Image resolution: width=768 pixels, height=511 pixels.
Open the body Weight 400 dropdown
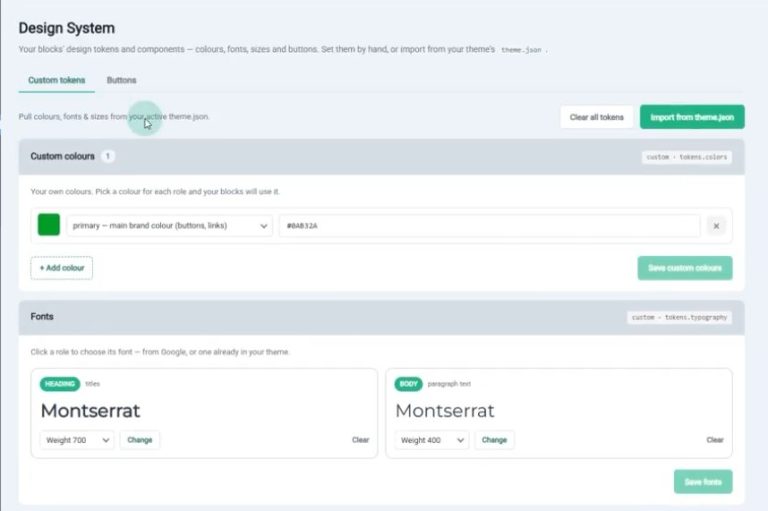click(432, 440)
